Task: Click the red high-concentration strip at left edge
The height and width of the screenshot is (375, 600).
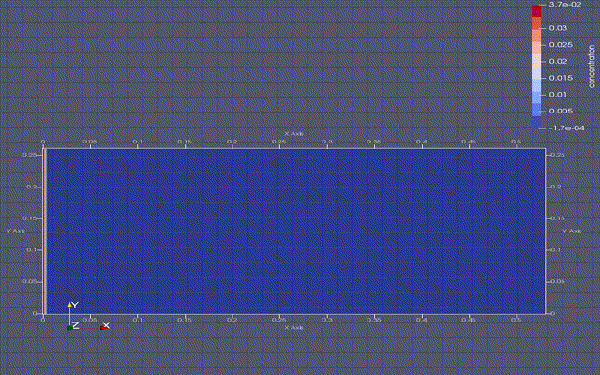Action: point(44,231)
